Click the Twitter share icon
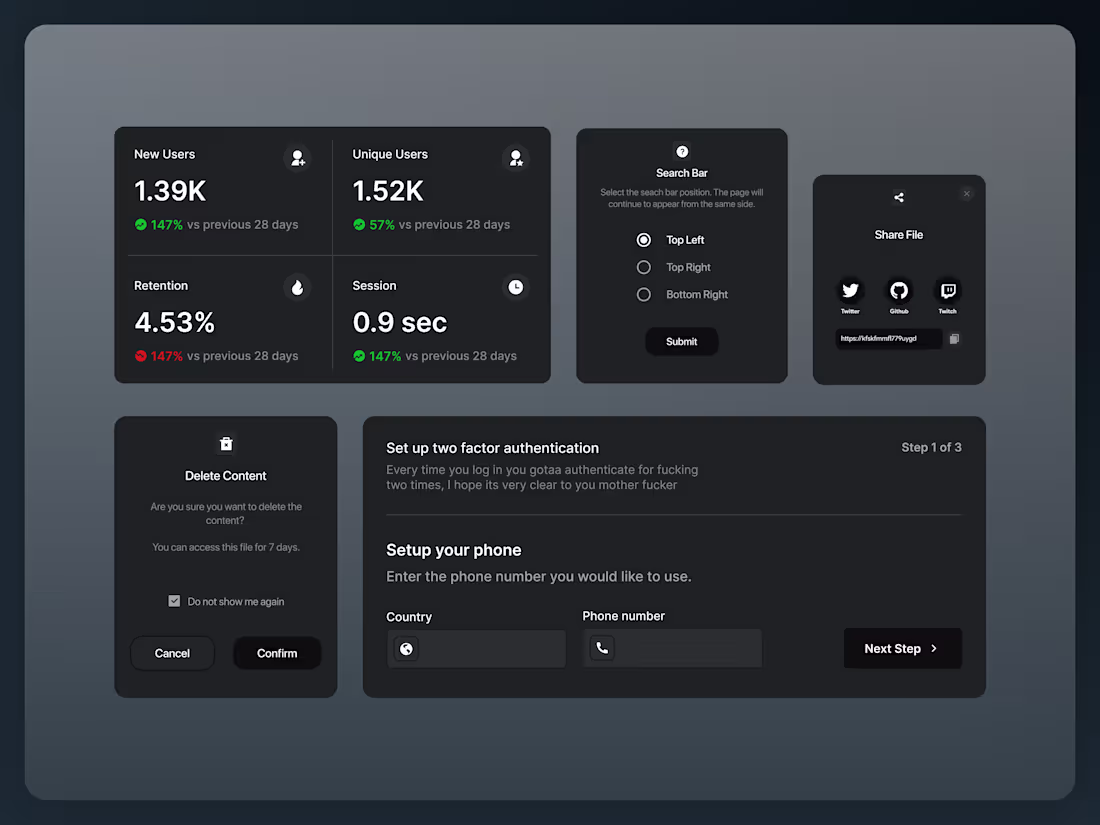 pos(850,290)
